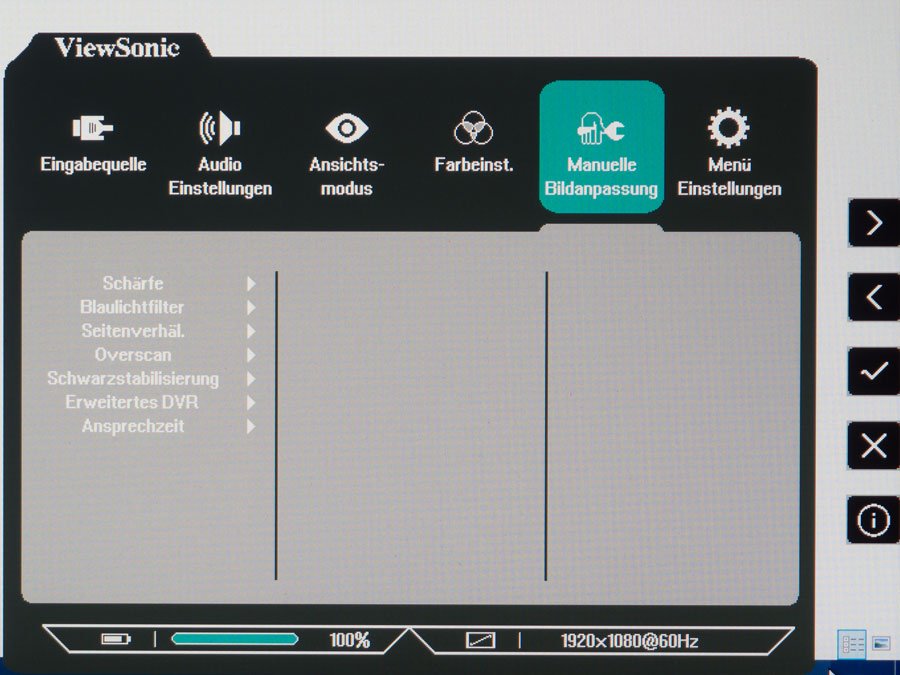Open the Farbeinst. color circles icon
The width and height of the screenshot is (900, 675).
click(x=474, y=128)
